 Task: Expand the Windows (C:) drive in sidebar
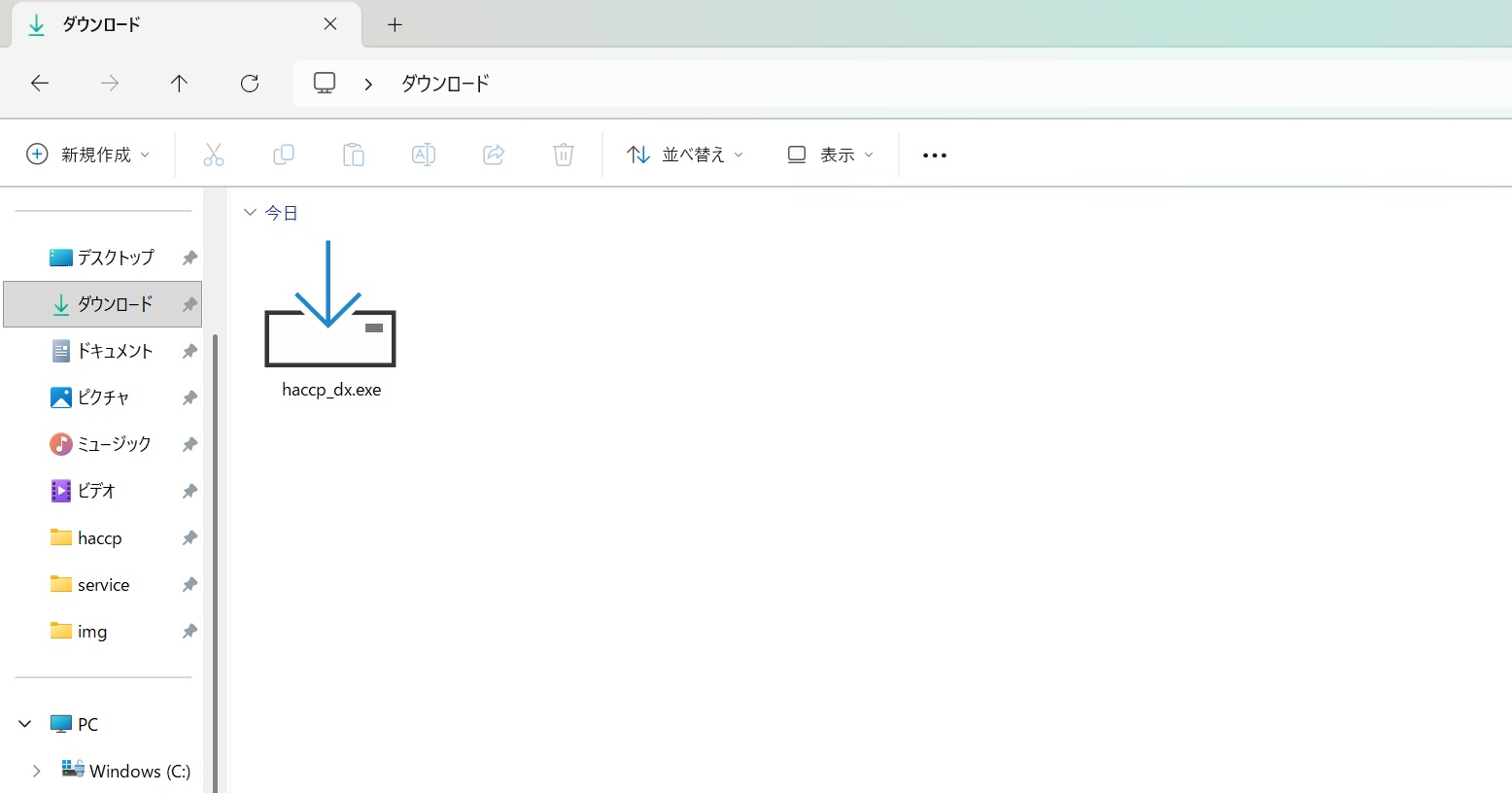pos(36,770)
